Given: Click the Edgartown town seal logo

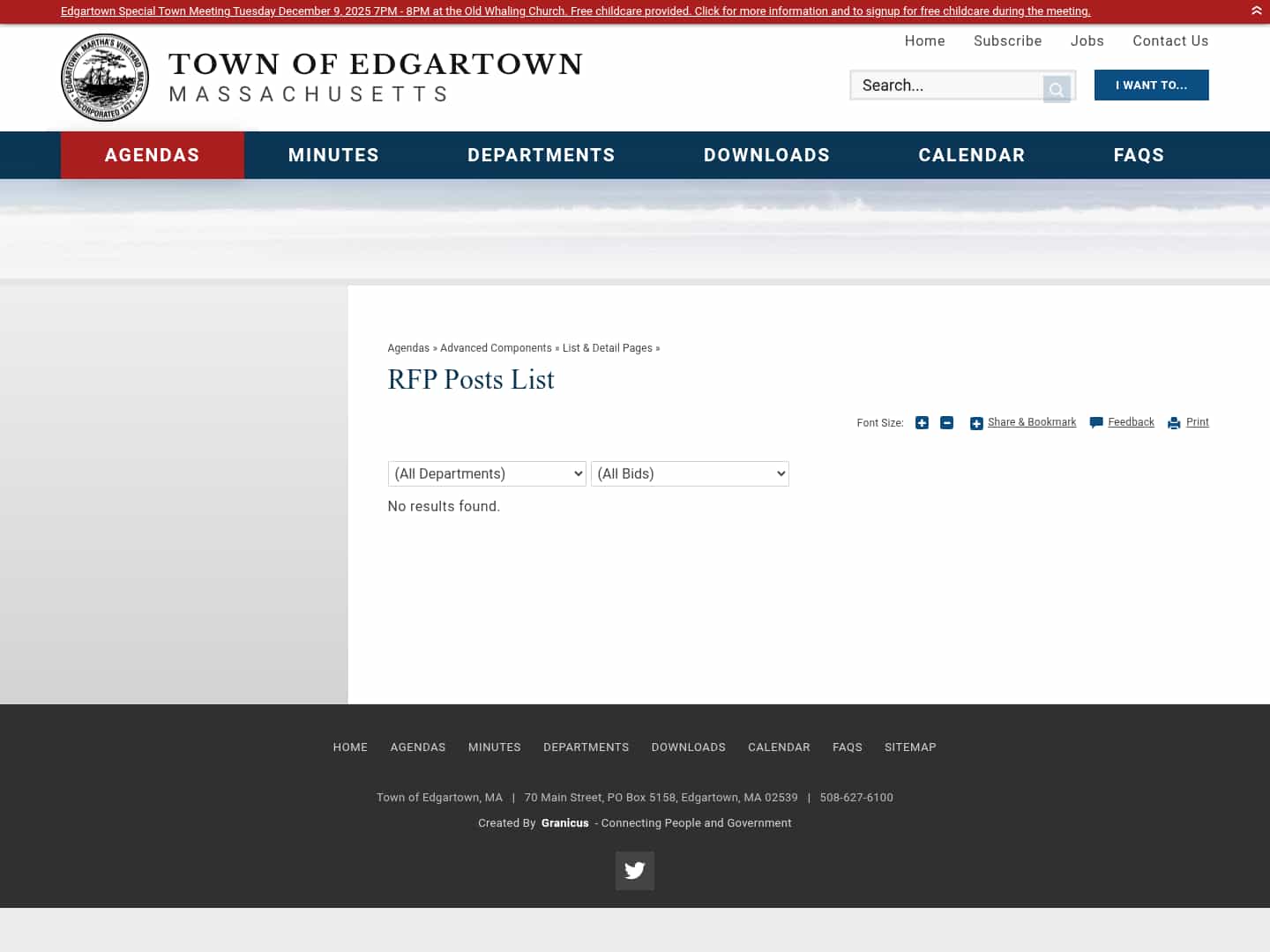Looking at the screenshot, I should 104,77.
